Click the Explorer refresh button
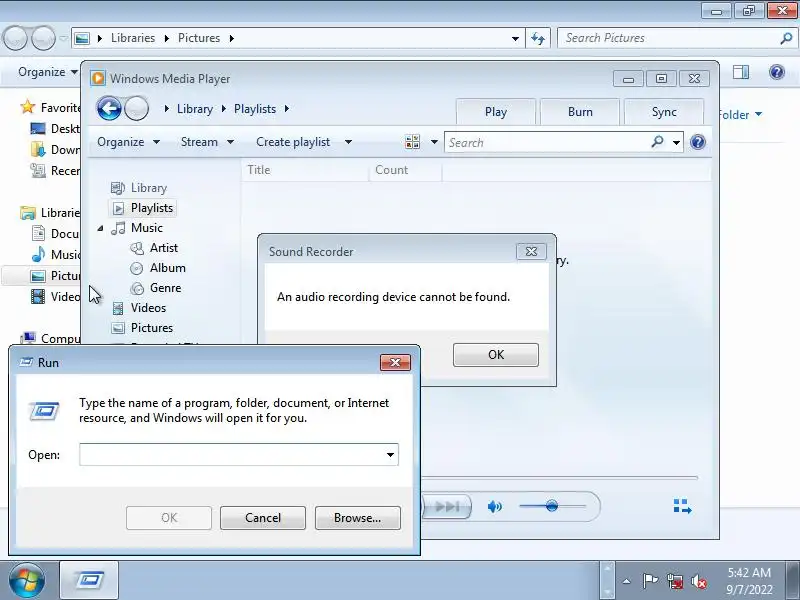800x600 pixels. [538, 38]
